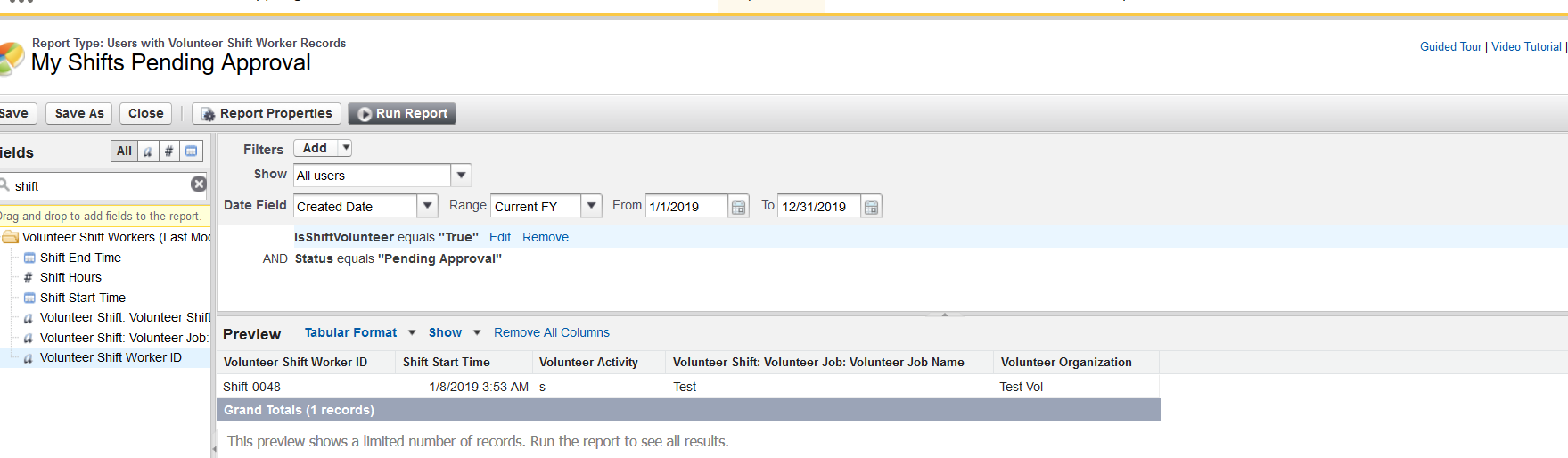Viewport: 1568px width, 458px height.
Task: Open Guided Tour link
Action: [x=1450, y=46]
